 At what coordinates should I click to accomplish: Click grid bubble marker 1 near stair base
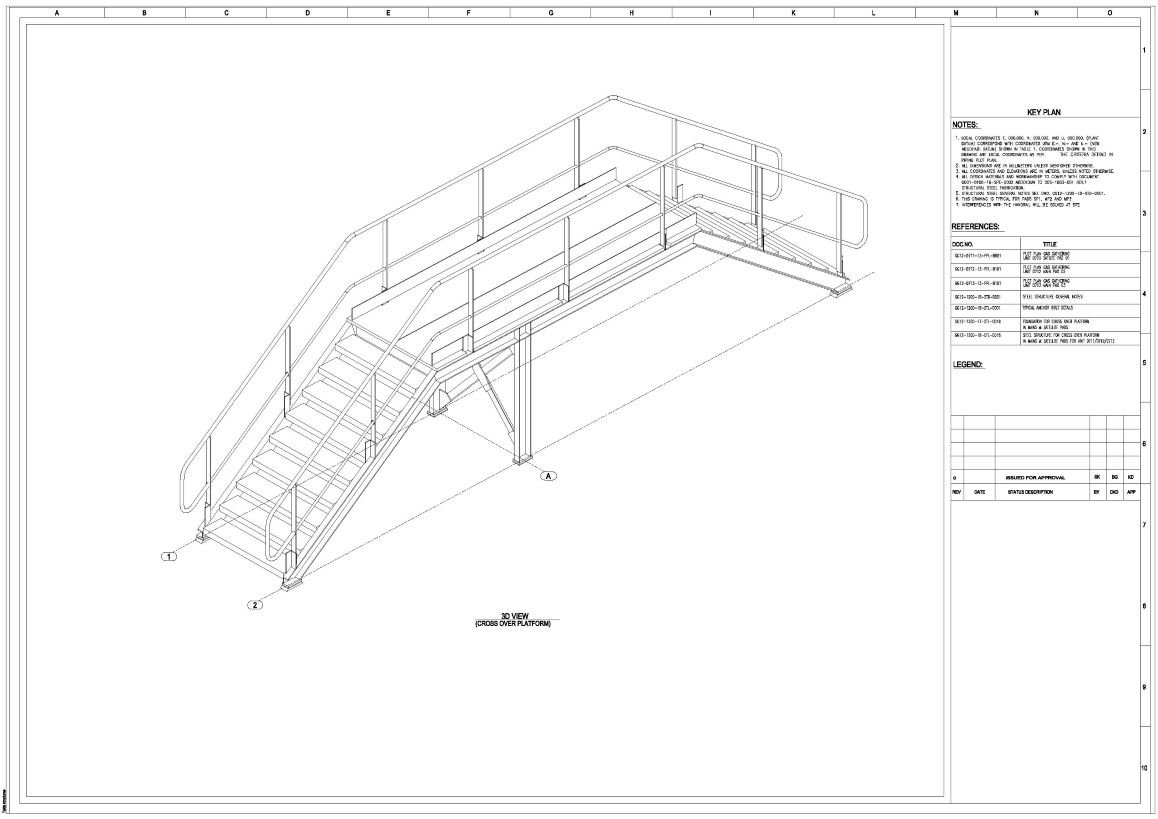(170, 555)
